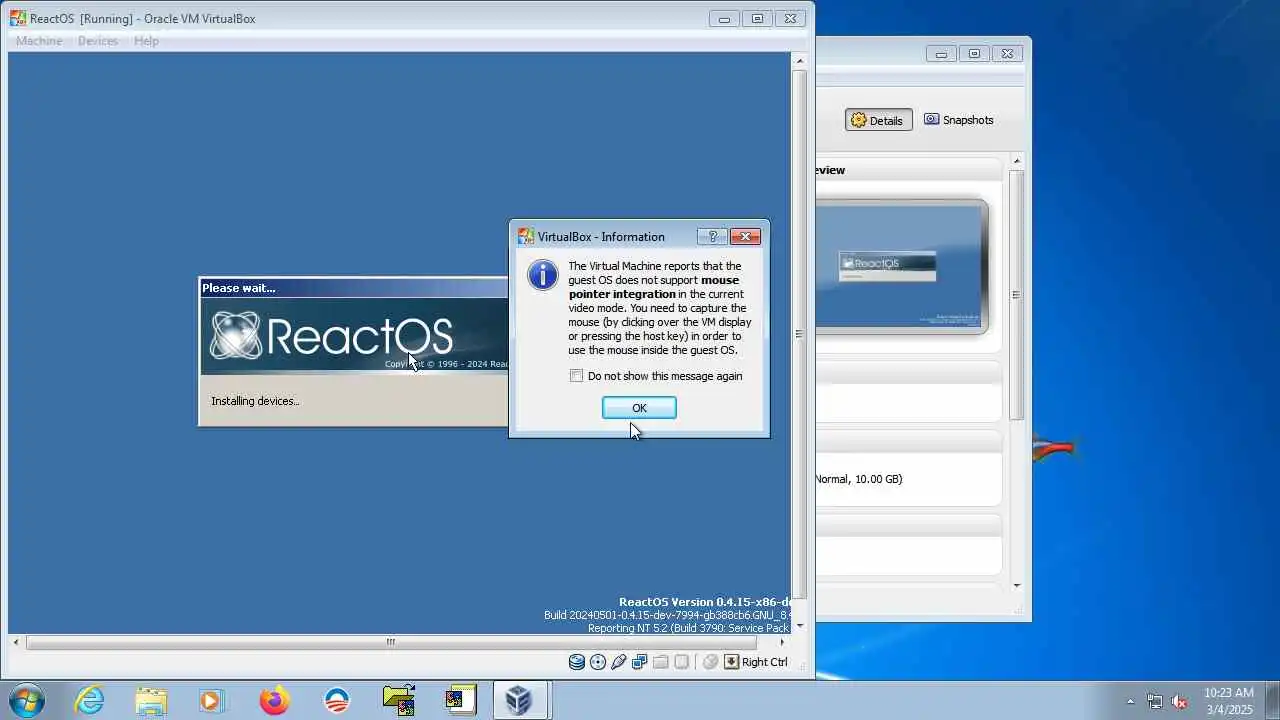This screenshot has height=720, width=1280.
Task: Maximize the VirtualBox Manager window behind
Action: [974, 54]
